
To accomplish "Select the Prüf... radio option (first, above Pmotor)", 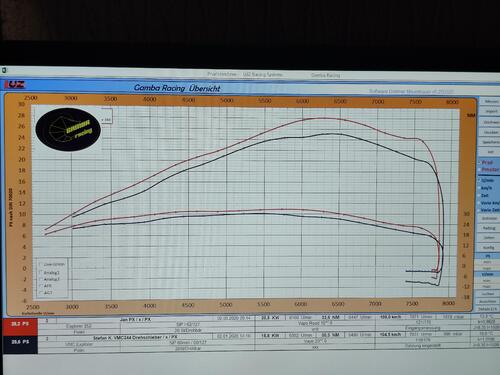I will pyautogui.click(x=480, y=162).
